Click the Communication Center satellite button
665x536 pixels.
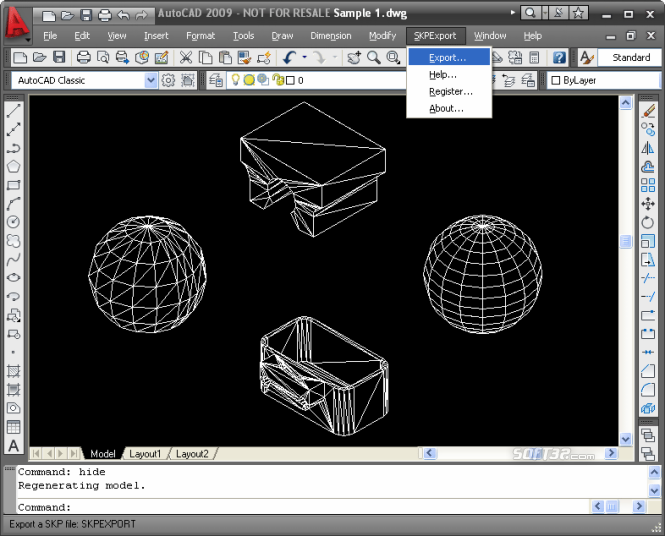tap(559, 13)
